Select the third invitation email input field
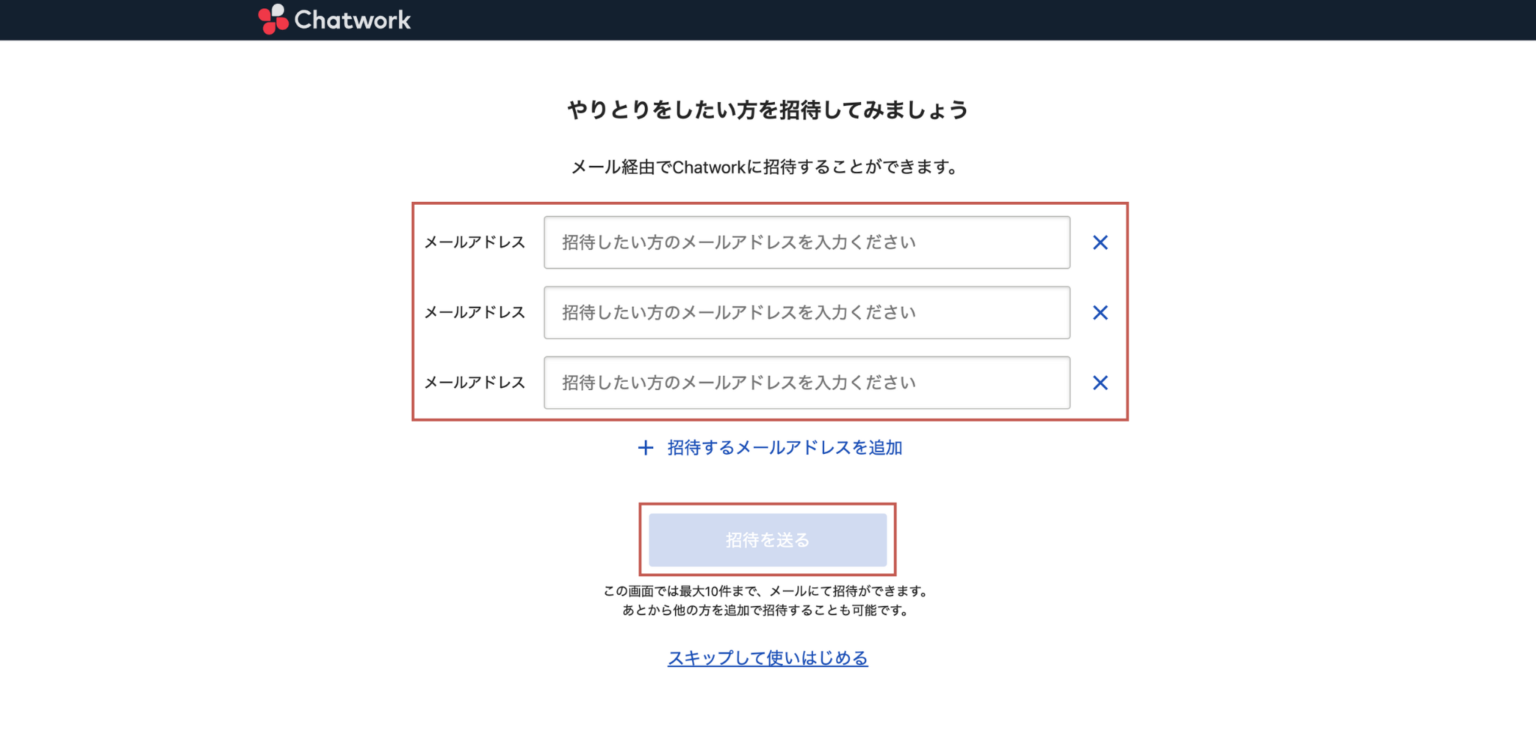The image size is (1536, 748). click(x=806, y=382)
